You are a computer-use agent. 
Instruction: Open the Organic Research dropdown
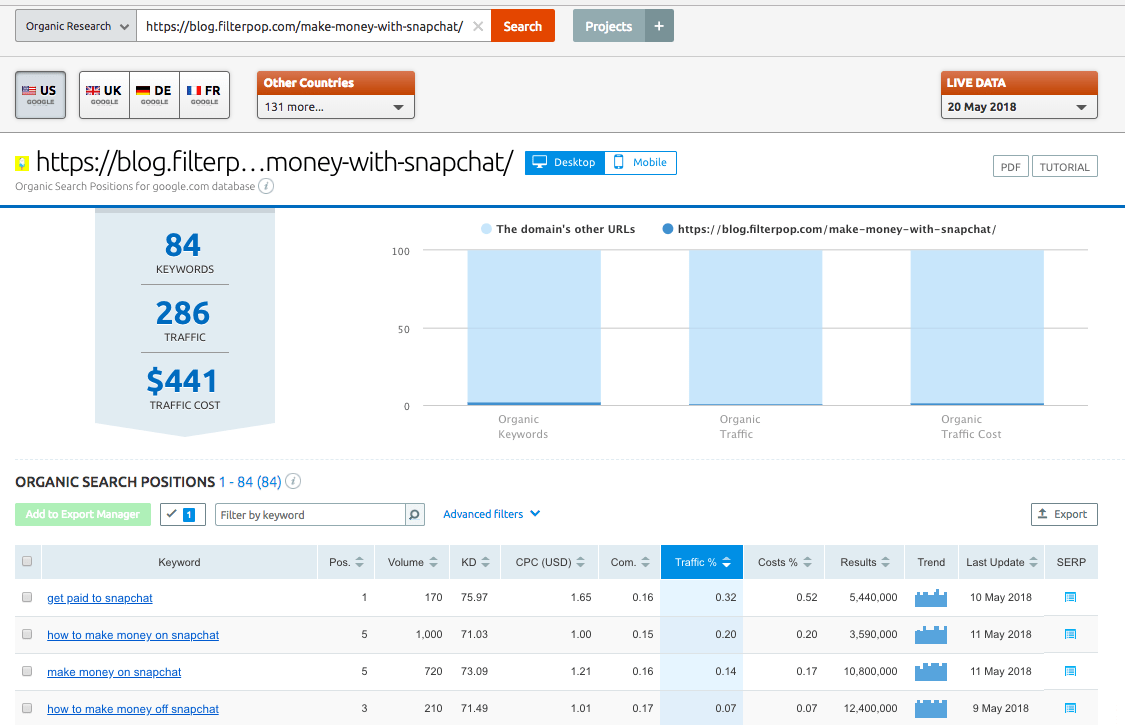click(76, 27)
